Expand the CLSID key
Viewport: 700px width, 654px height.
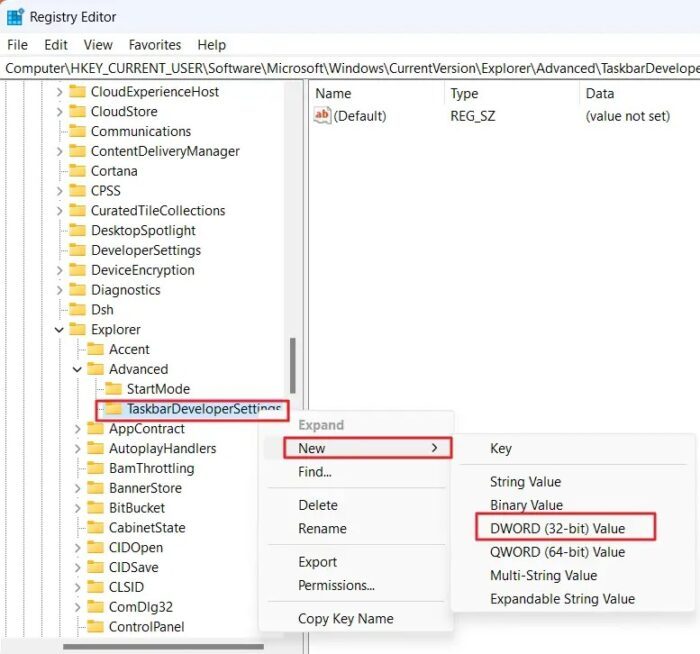point(77,587)
